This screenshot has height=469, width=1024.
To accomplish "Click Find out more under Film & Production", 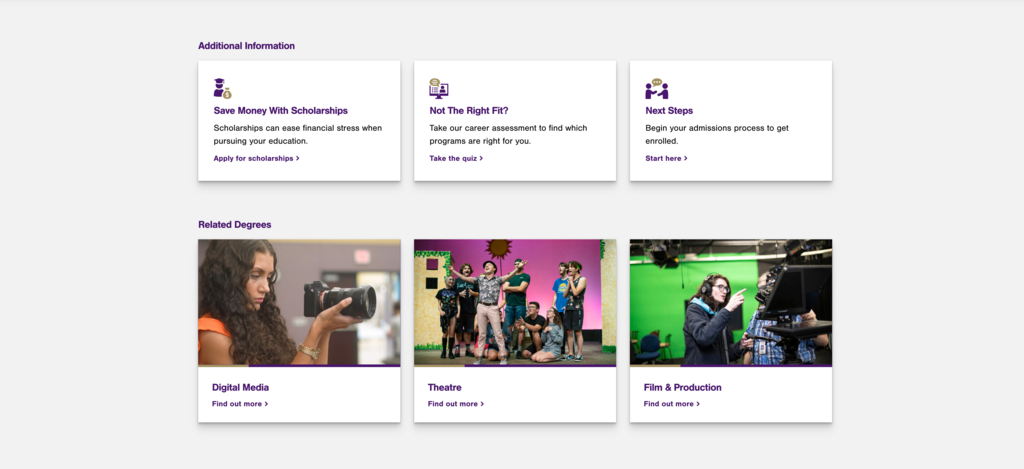I will coord(672,404).
